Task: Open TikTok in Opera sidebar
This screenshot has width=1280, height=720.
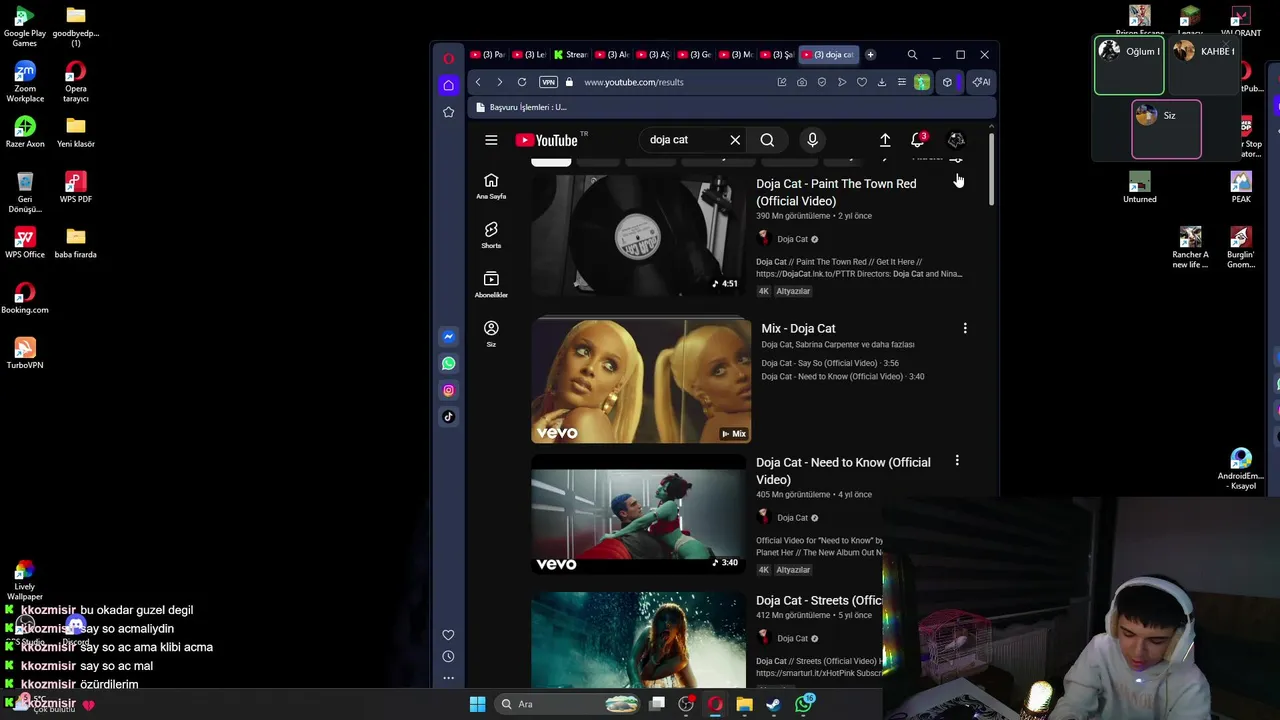Action: pos(448,417)
